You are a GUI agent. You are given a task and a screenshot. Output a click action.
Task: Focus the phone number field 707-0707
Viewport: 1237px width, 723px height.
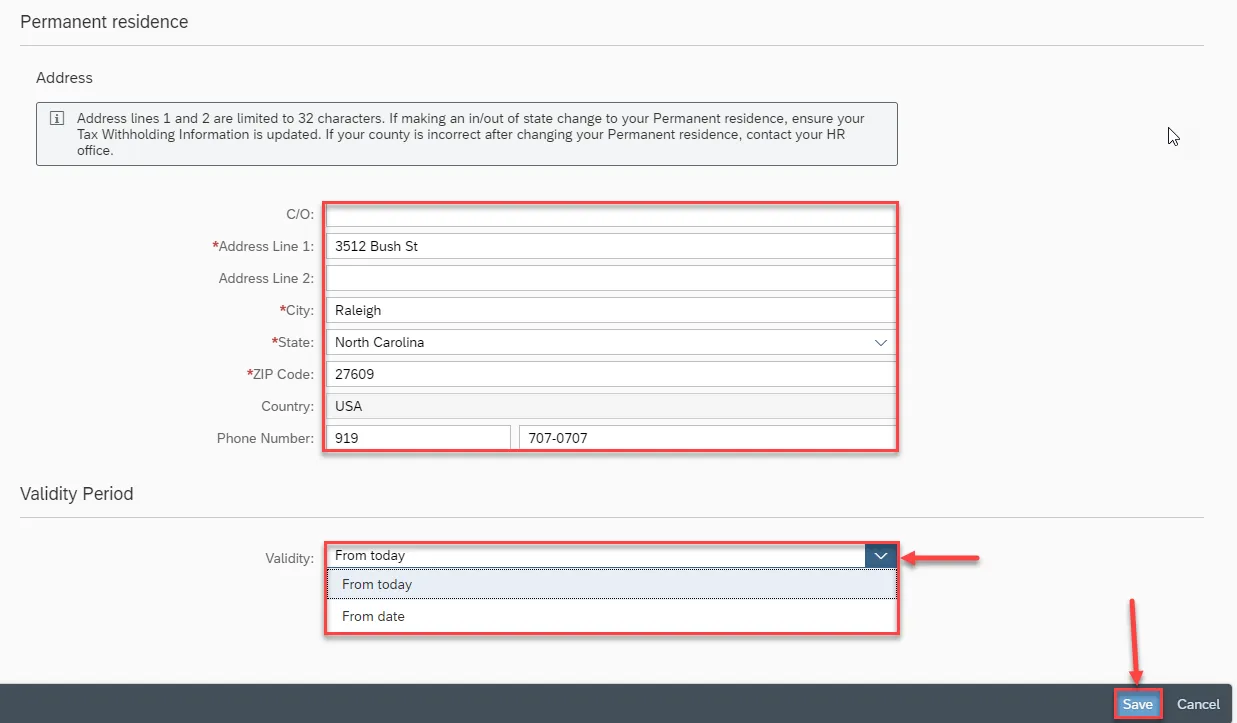(x=706, y=438)
